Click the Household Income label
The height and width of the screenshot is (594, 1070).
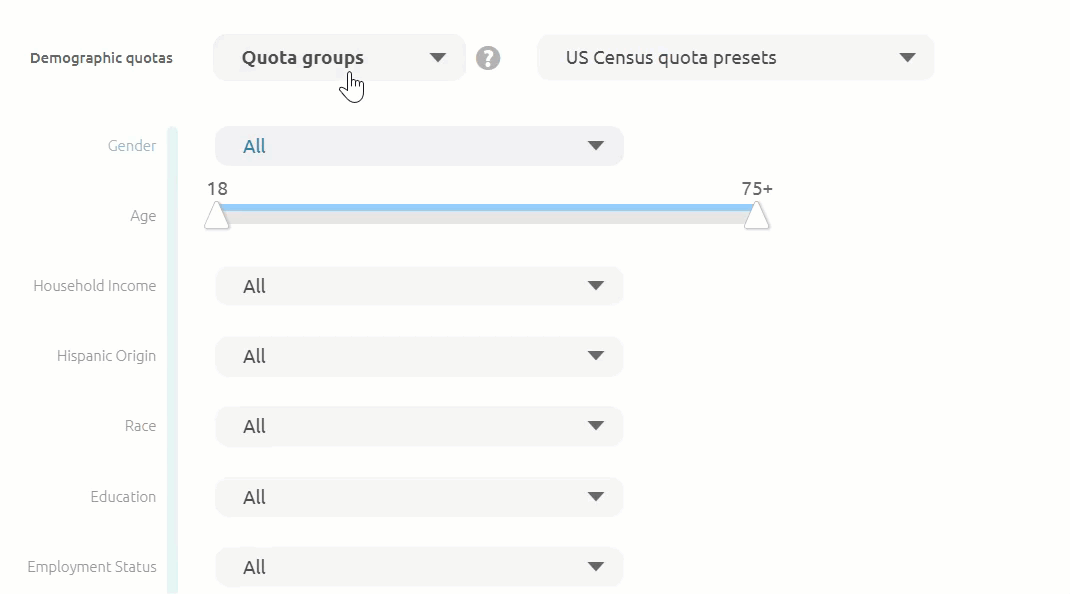coord(95,286)
